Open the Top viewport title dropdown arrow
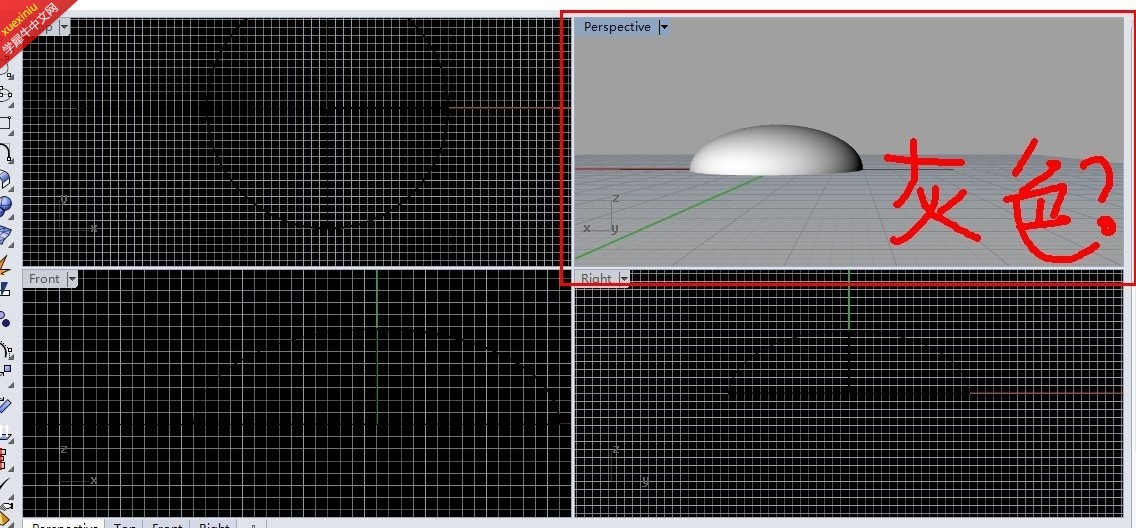Viewport: 1136px width, 528px height. click(65, 27)
